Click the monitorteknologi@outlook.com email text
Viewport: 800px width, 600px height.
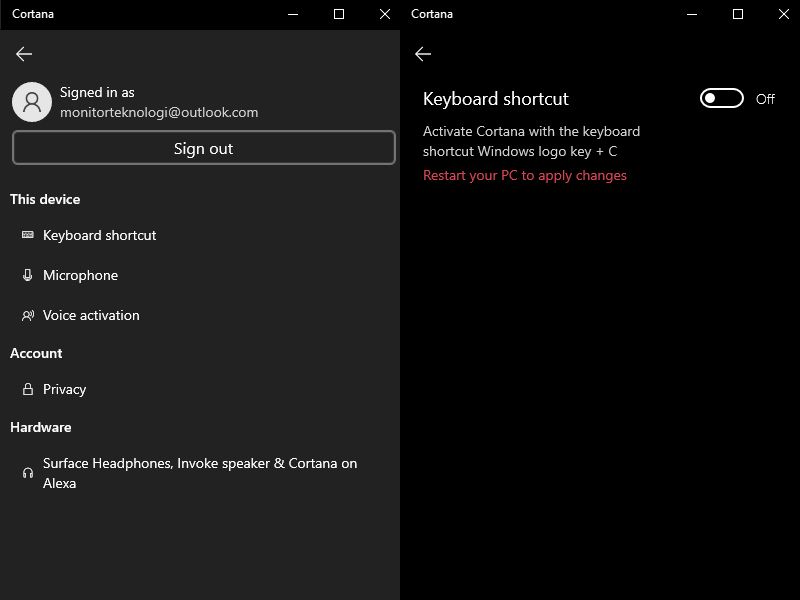[x=159, y=112]
